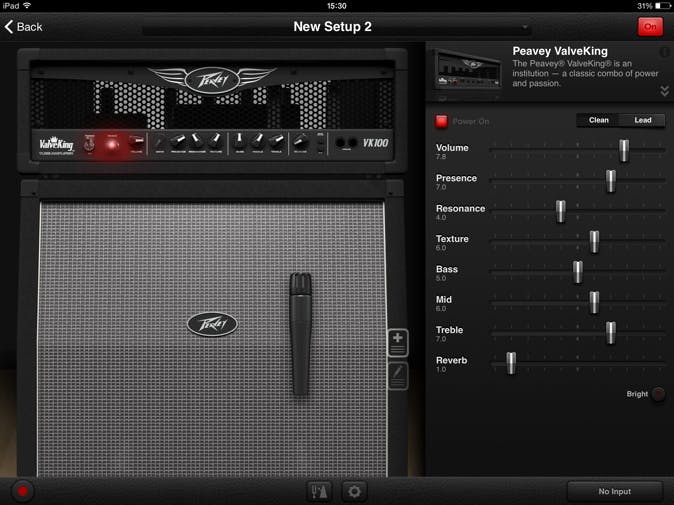The height and width of the screenshot is (505, 674).
Task: Click the Wi-Fi icon in status bar
Action: pyautogui.click(x=27, y=6)
